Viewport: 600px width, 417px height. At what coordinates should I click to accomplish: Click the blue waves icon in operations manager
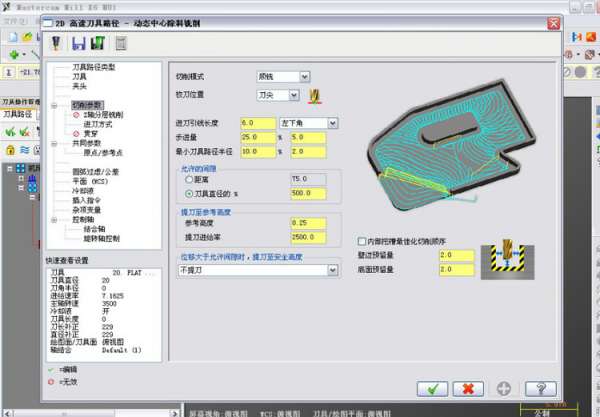point(24,150)
